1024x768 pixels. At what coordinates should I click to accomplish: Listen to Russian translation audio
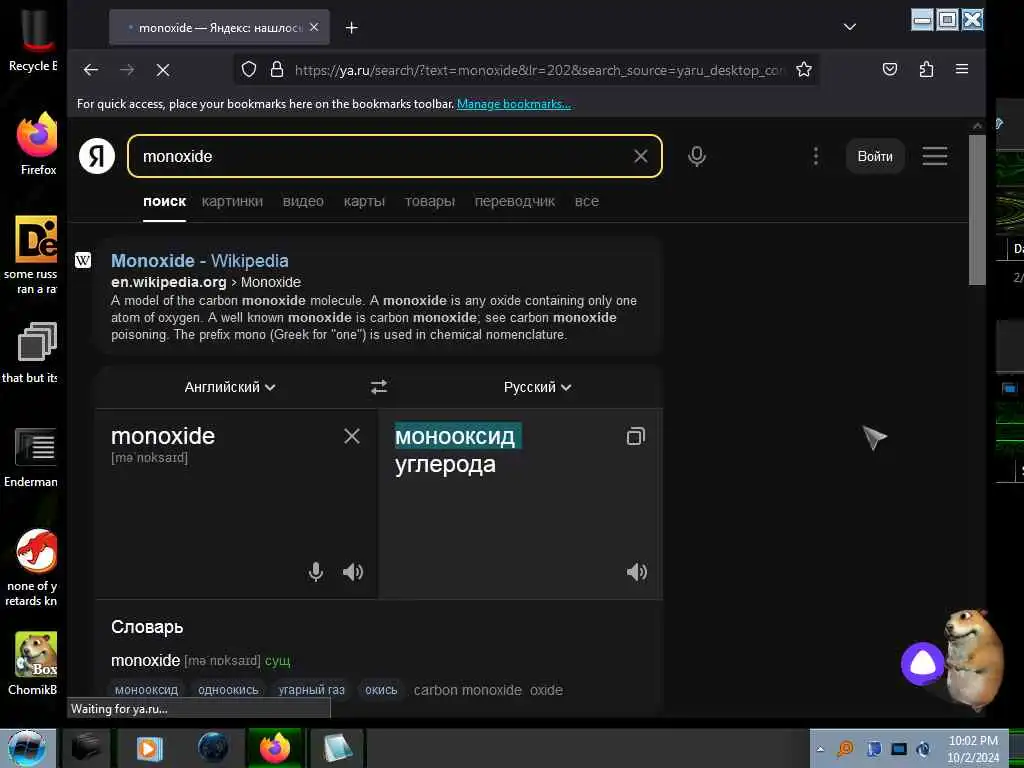637,572
